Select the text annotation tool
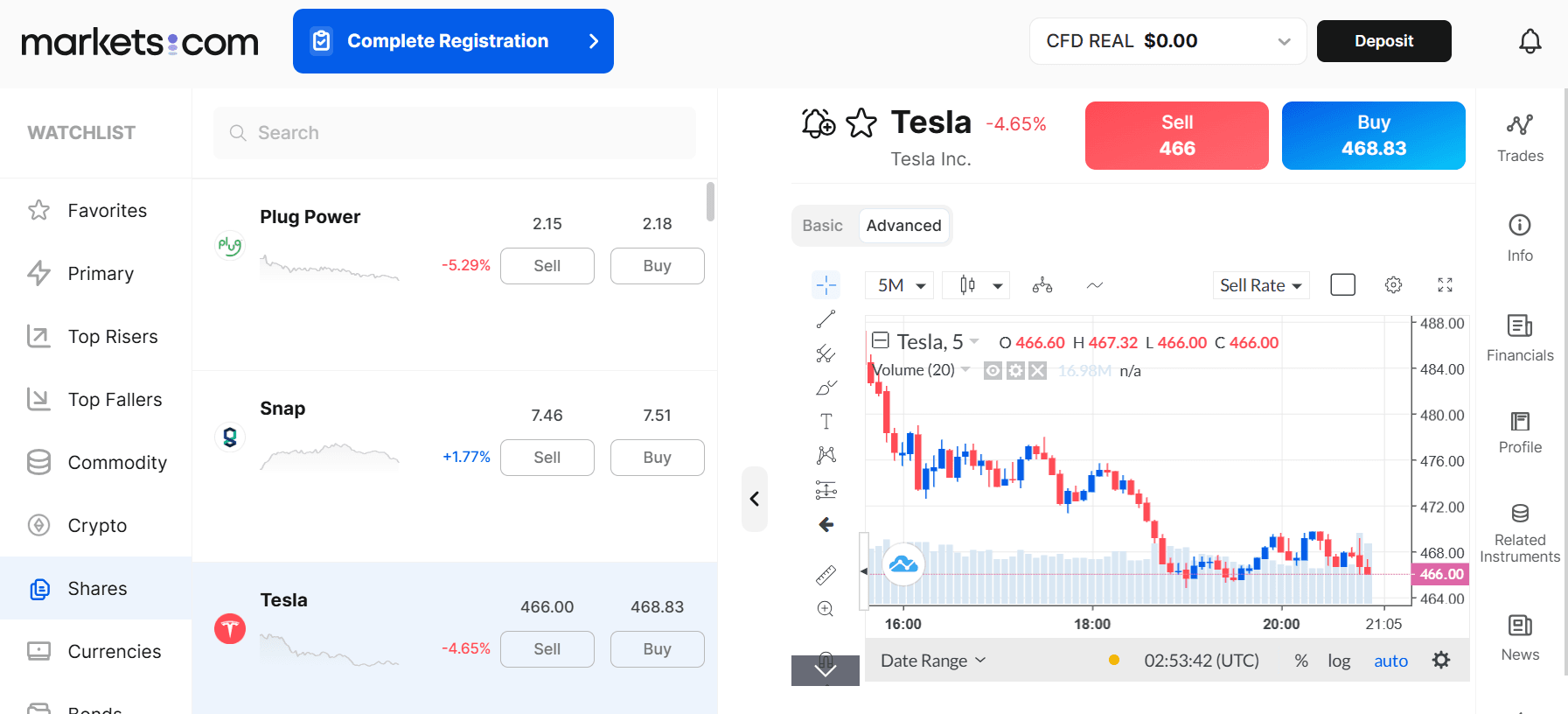 (826, 421)
